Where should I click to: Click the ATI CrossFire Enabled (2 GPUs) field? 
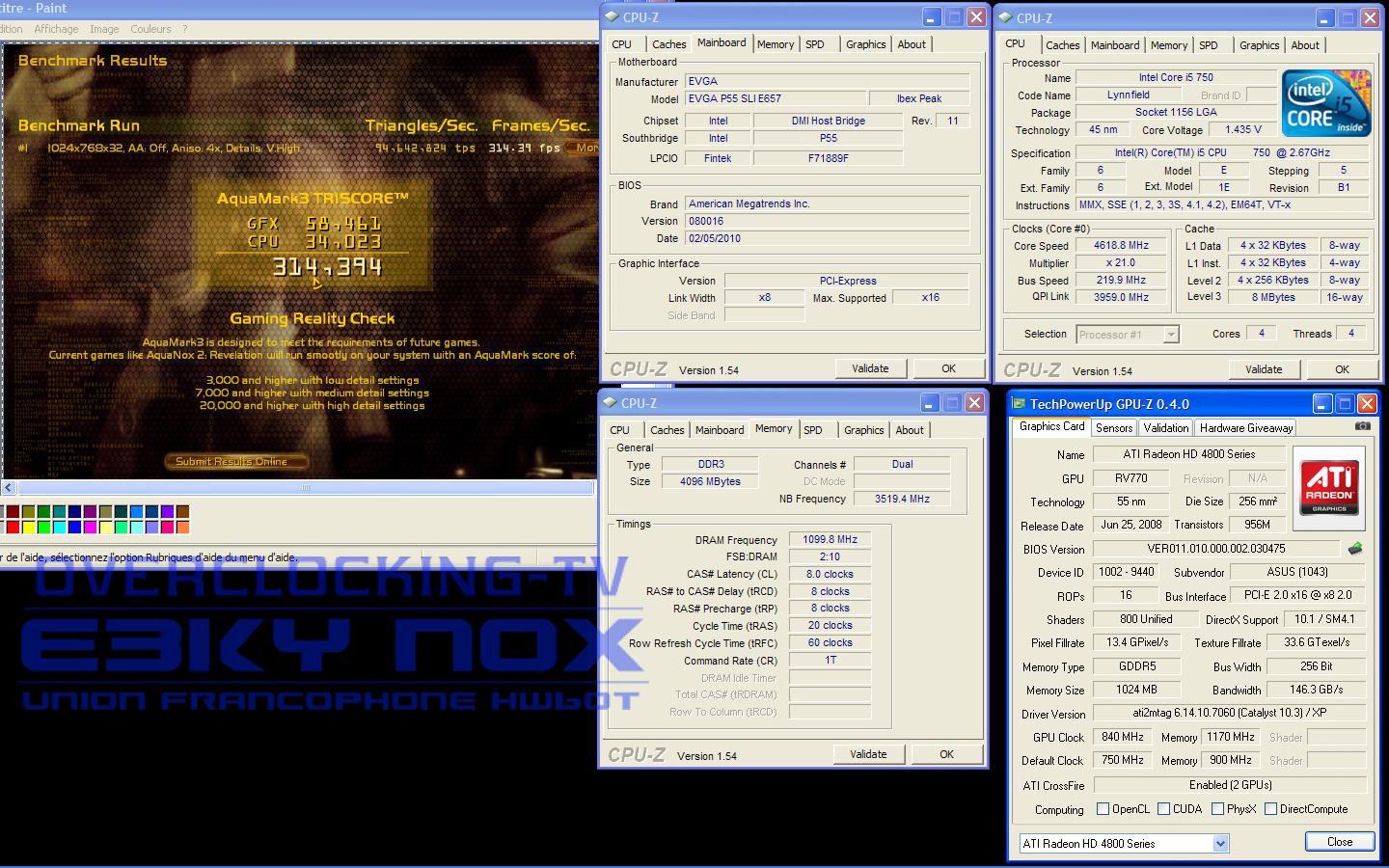point(1230,785)
